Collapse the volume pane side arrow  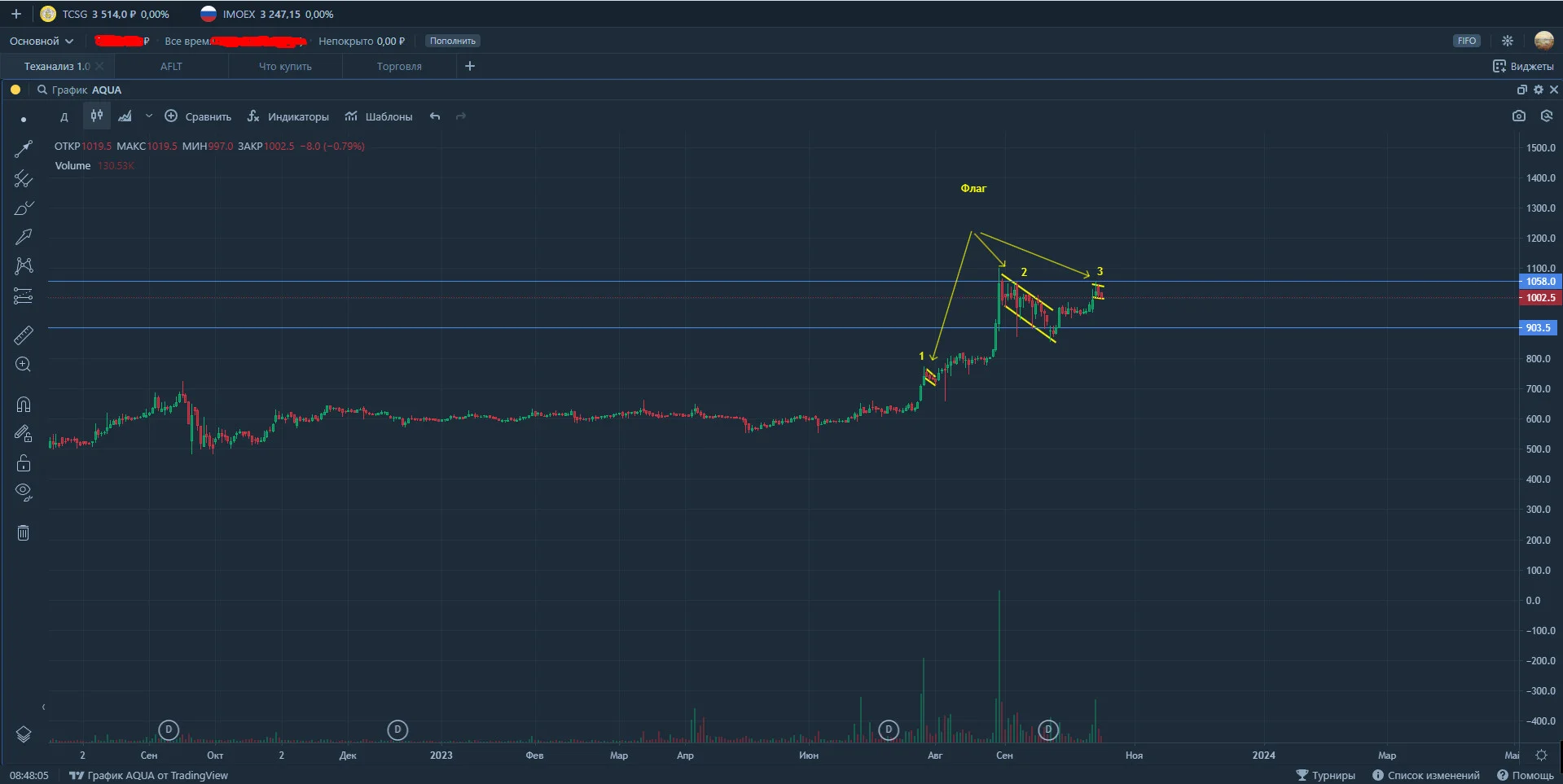click(43, 707)
